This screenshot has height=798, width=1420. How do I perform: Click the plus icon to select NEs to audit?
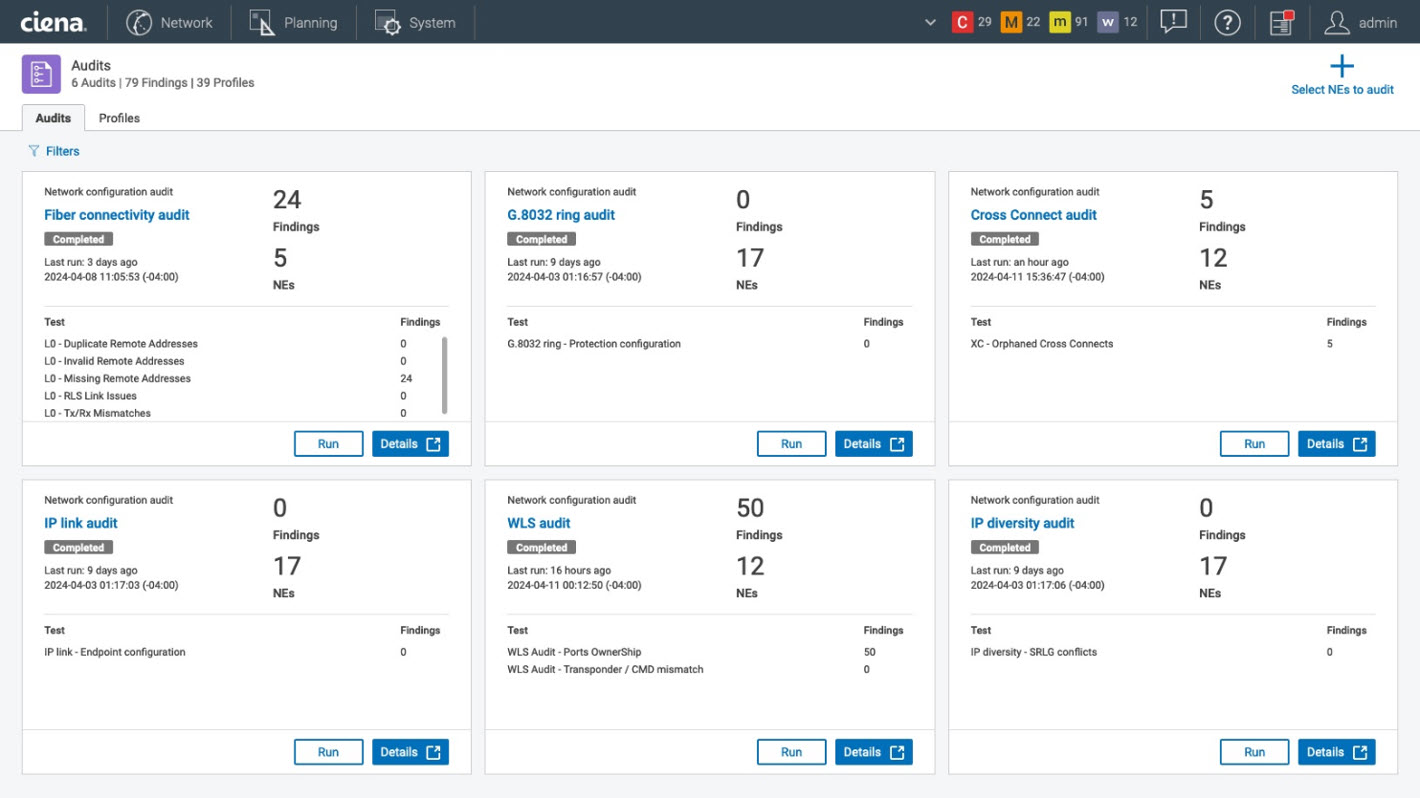click(1341, 67)
